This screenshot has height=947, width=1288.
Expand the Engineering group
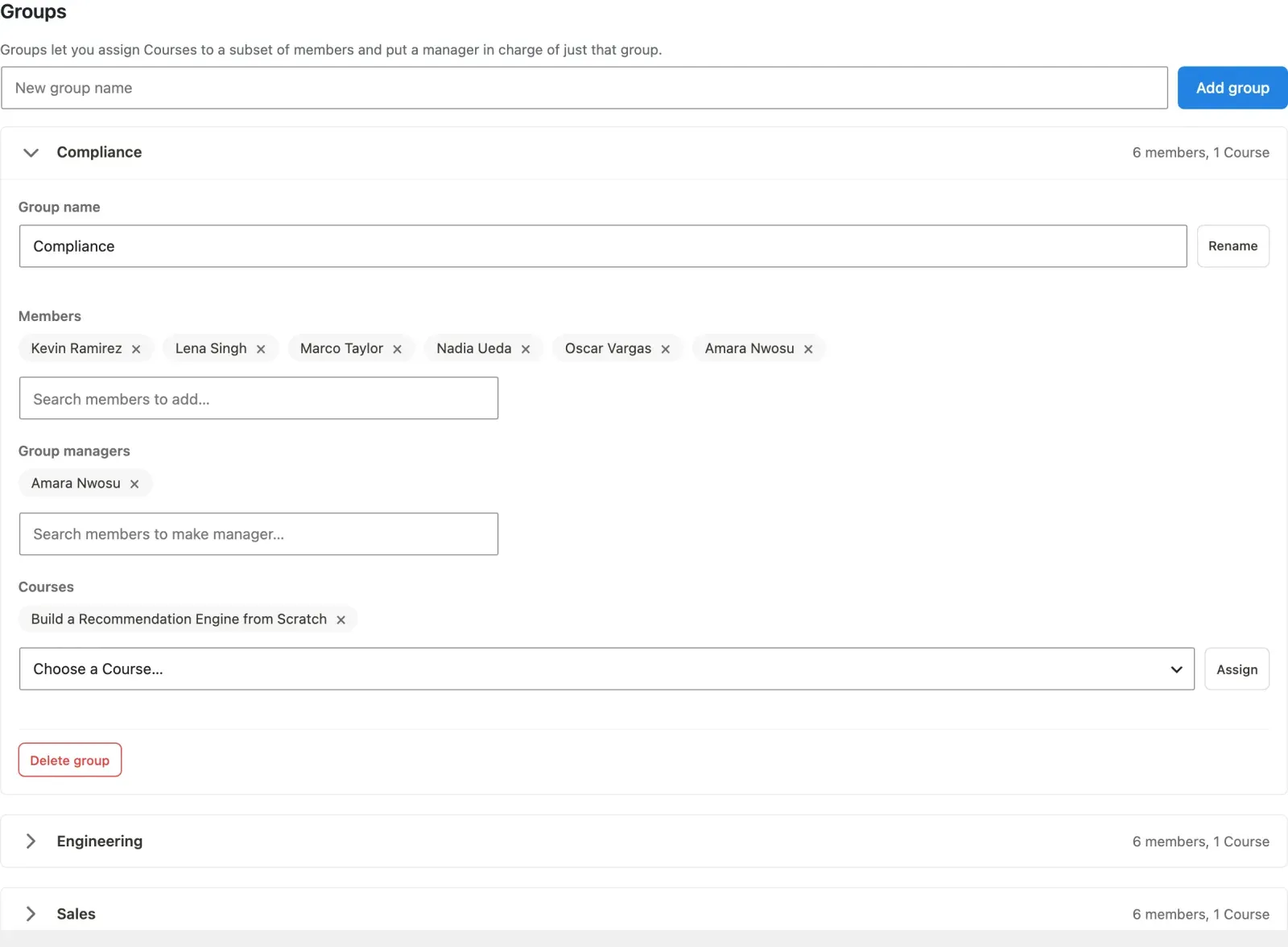coord(31,841)
